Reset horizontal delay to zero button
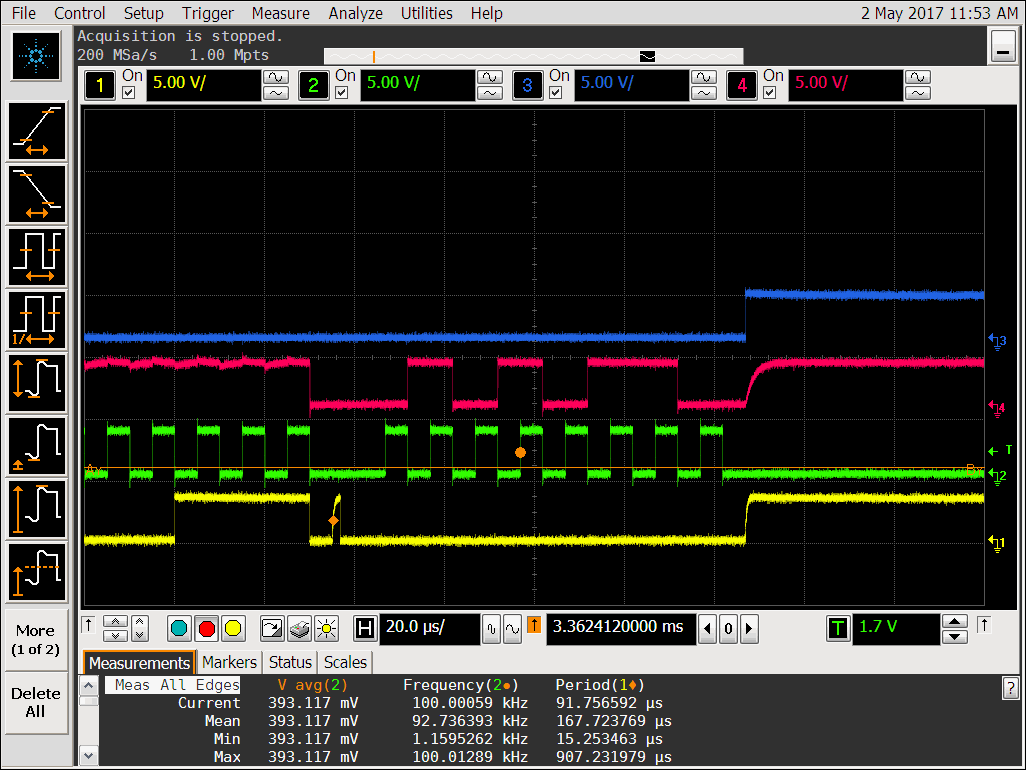The height and width of the screenshot is (770, 1026). (728, 629)
